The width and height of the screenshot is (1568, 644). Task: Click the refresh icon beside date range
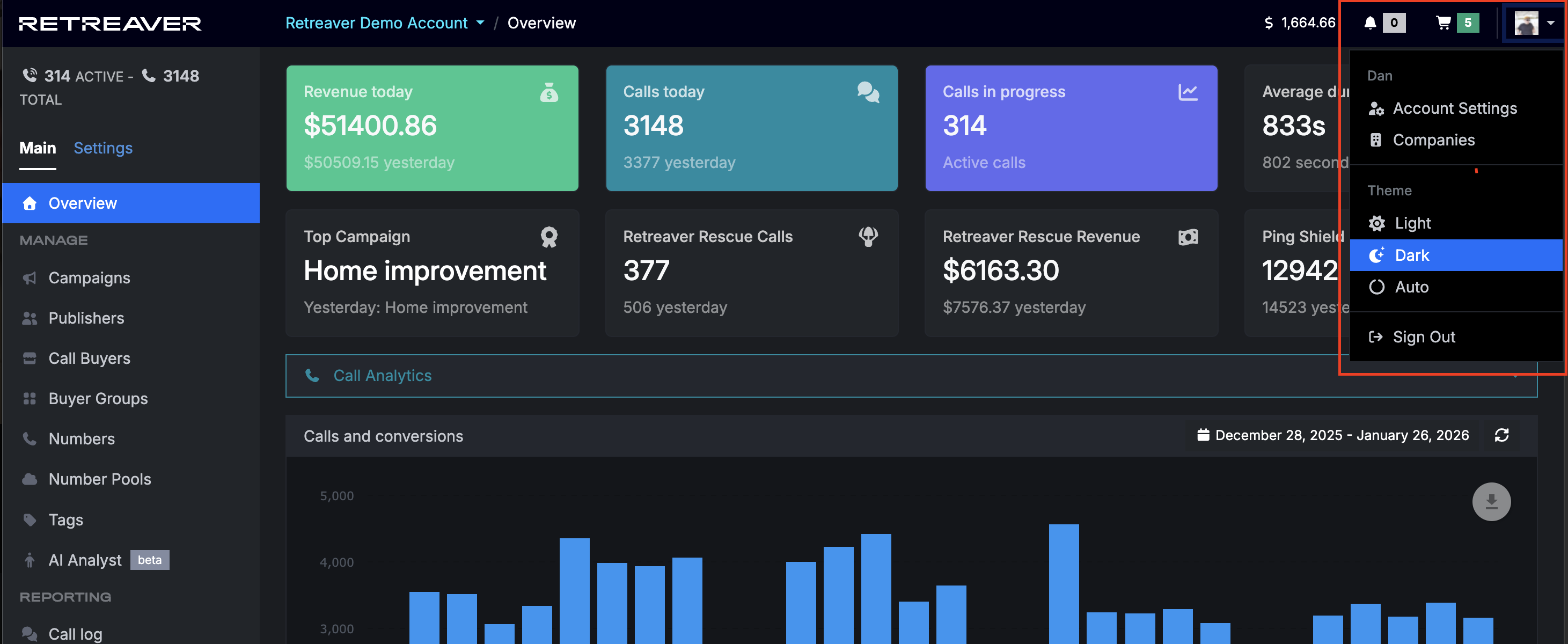point(1501,435)
